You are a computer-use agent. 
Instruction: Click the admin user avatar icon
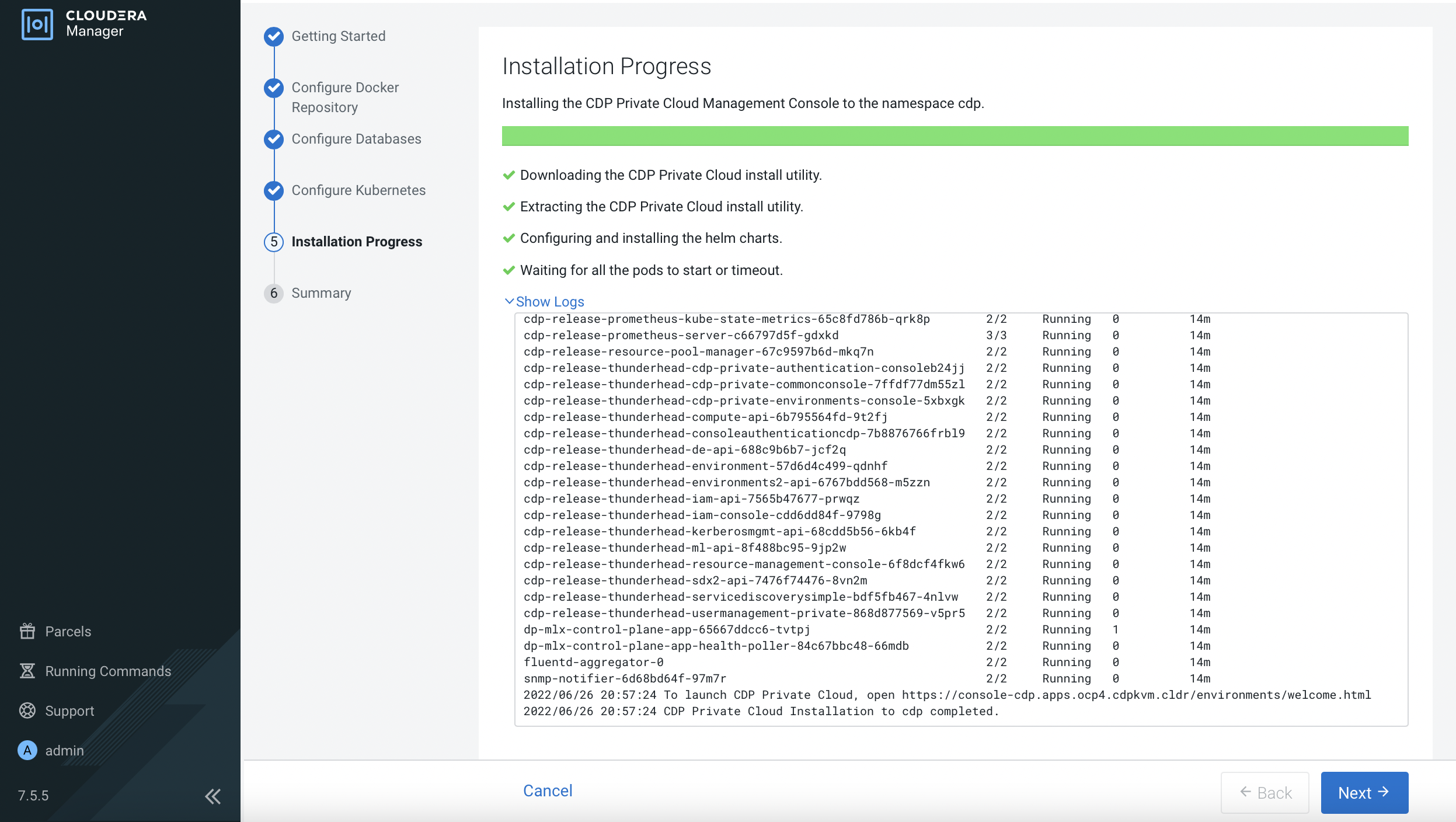(x=27, y=750)
